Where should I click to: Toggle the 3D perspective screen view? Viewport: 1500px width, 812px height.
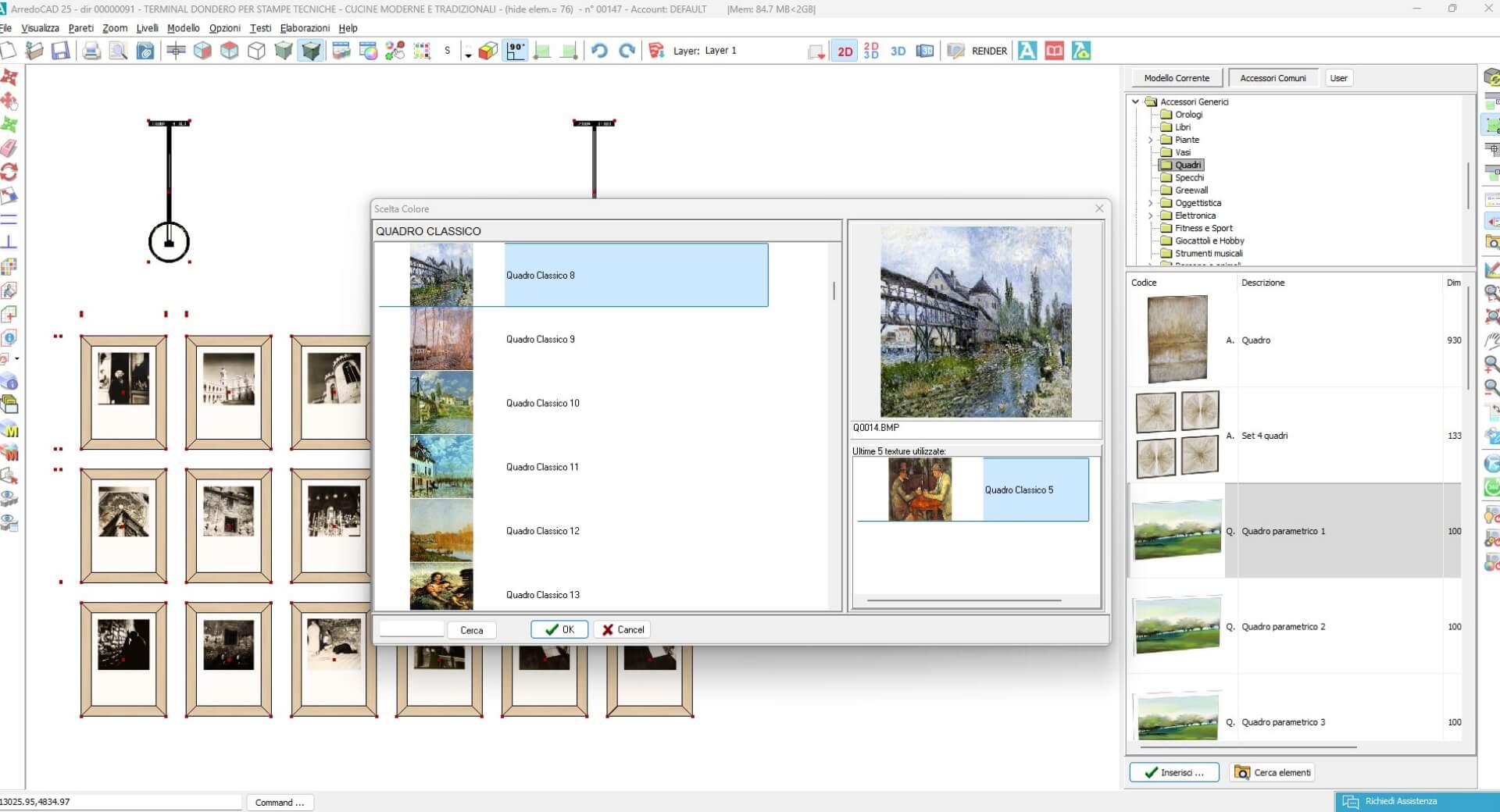tap(925, 51)
